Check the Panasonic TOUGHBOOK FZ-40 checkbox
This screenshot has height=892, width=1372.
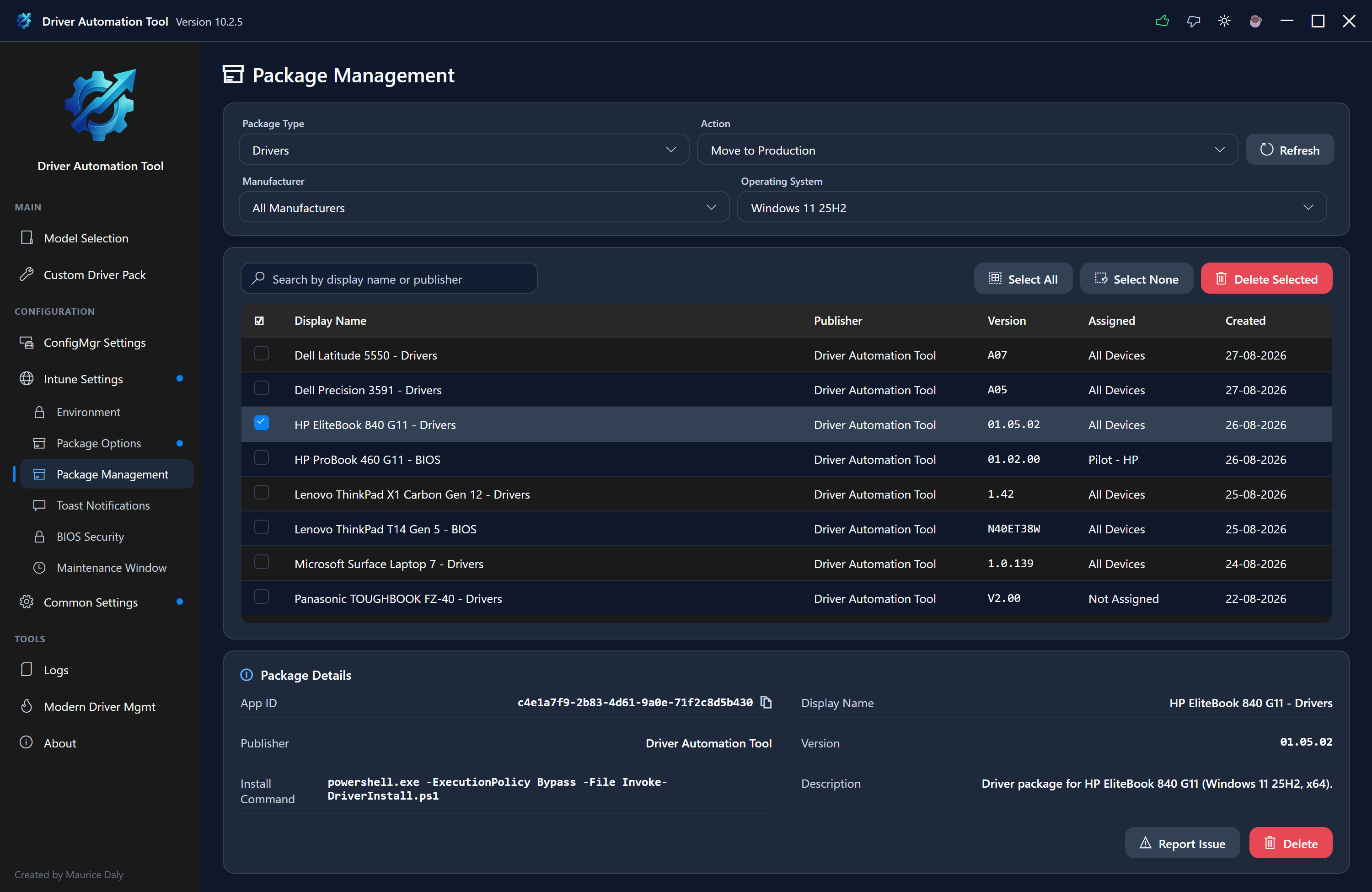262,597
